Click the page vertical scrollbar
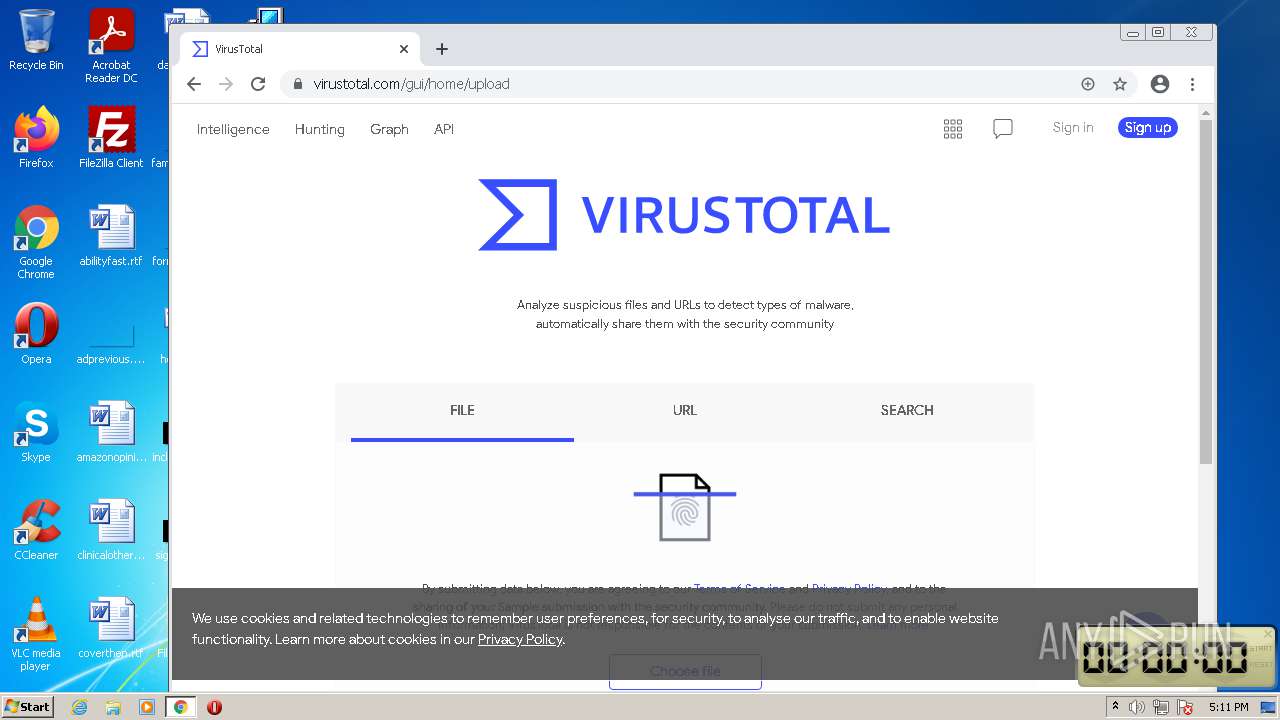This screenshot has height=720, width=1280. [x=1206, y=290]
